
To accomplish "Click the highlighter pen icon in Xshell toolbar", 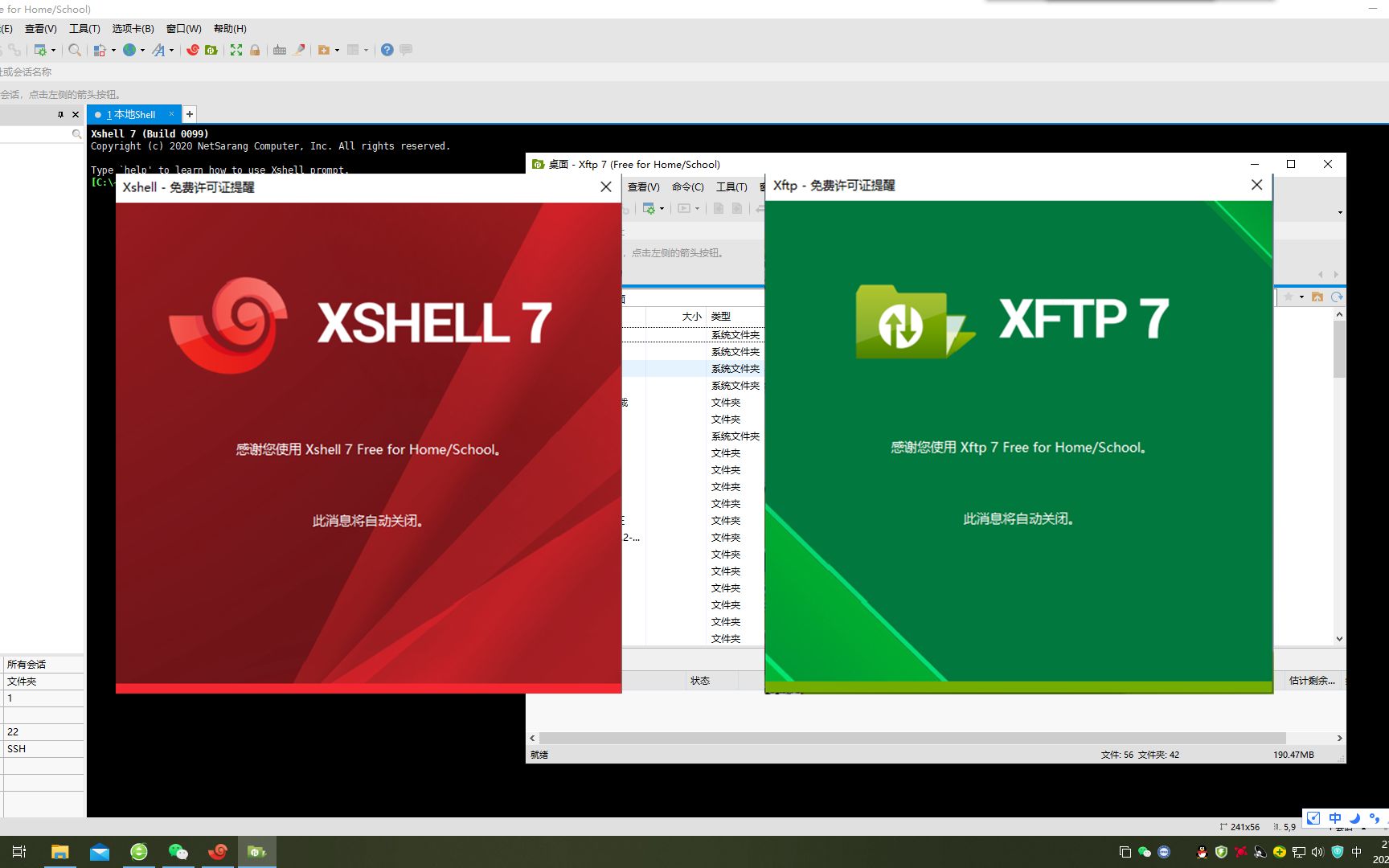I will [x=299, y=50].
